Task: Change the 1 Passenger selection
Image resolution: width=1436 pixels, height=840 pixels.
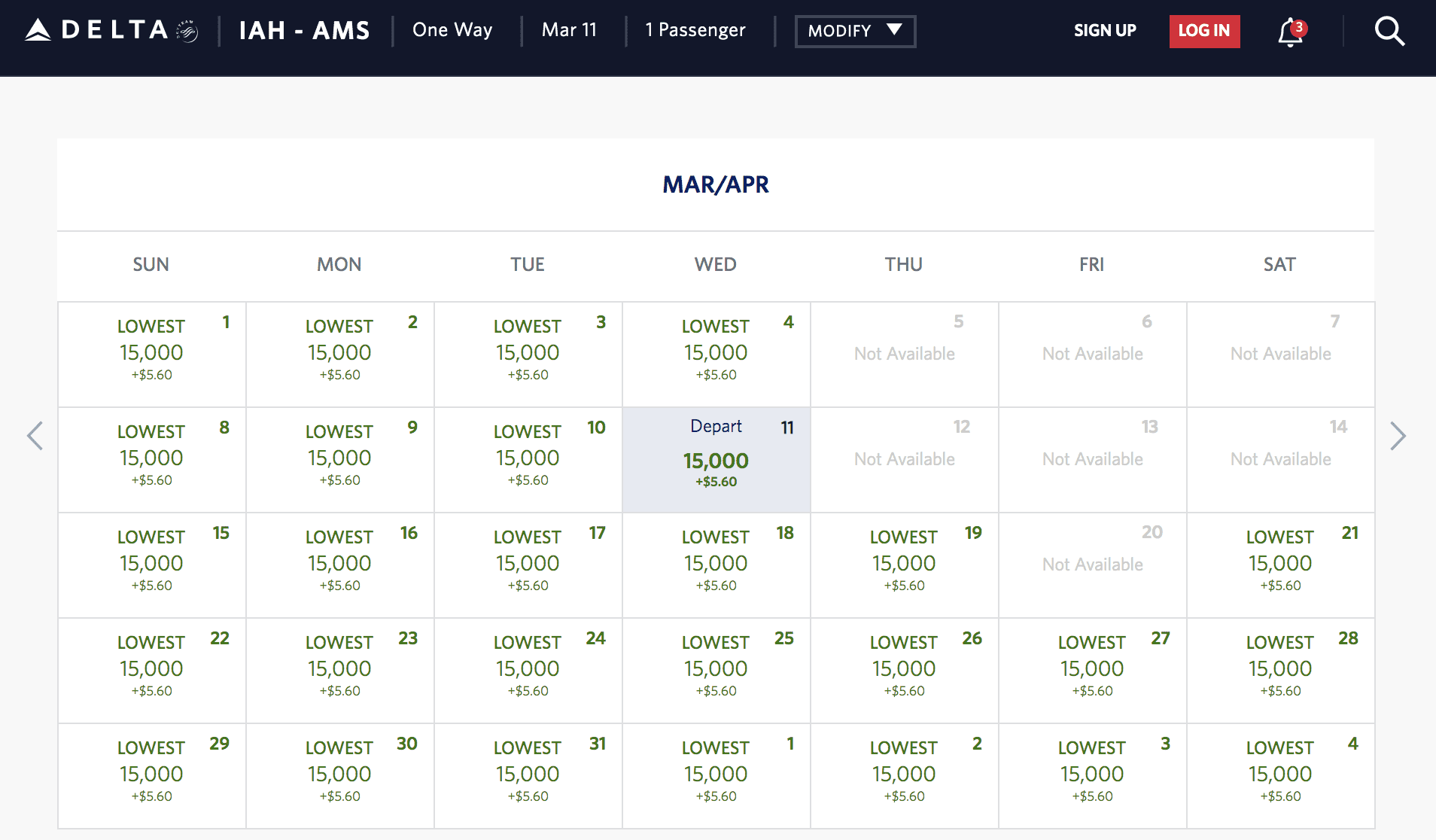Action: point(694,30)
